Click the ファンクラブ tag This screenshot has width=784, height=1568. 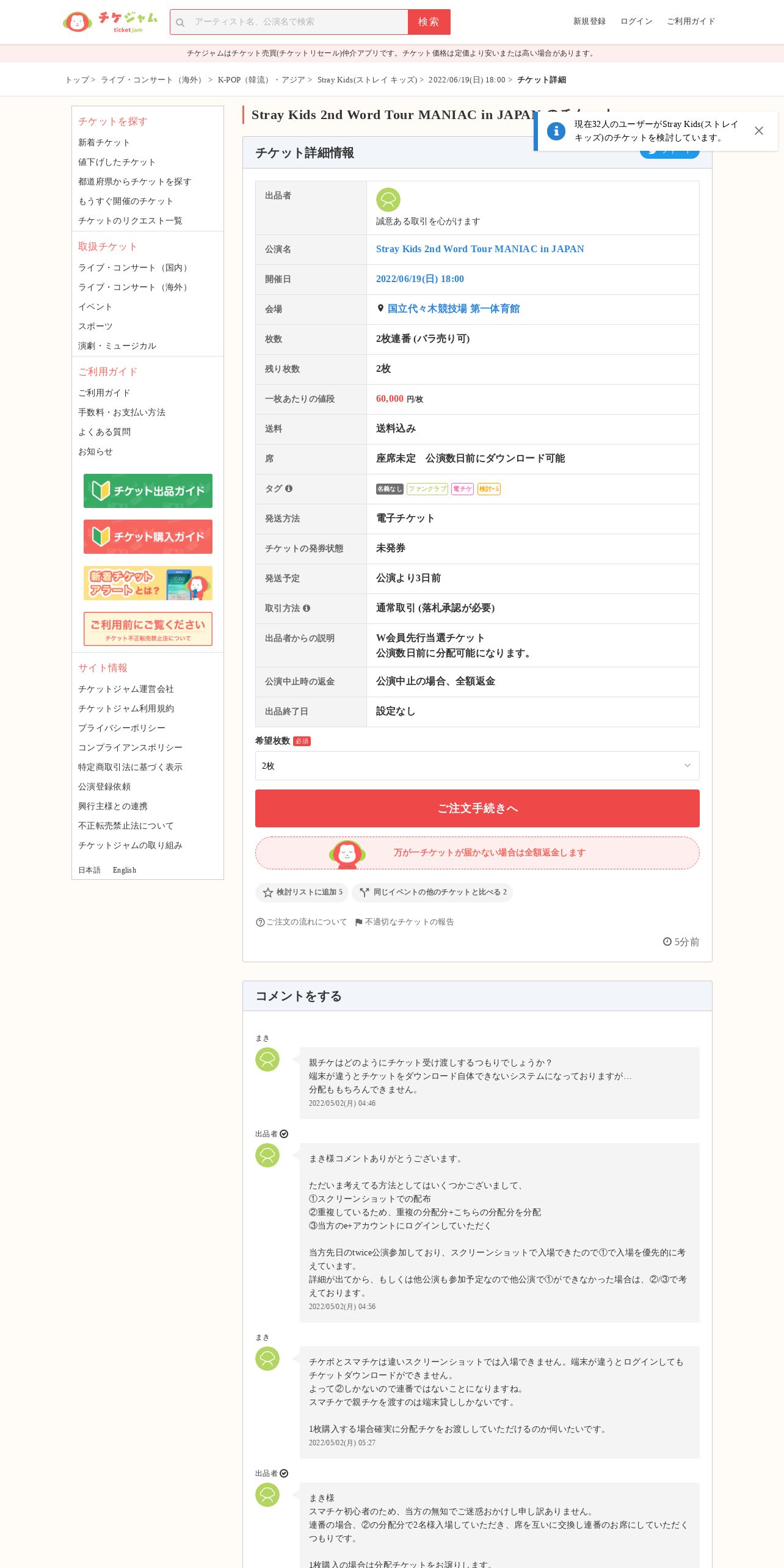tap(427, 489)
